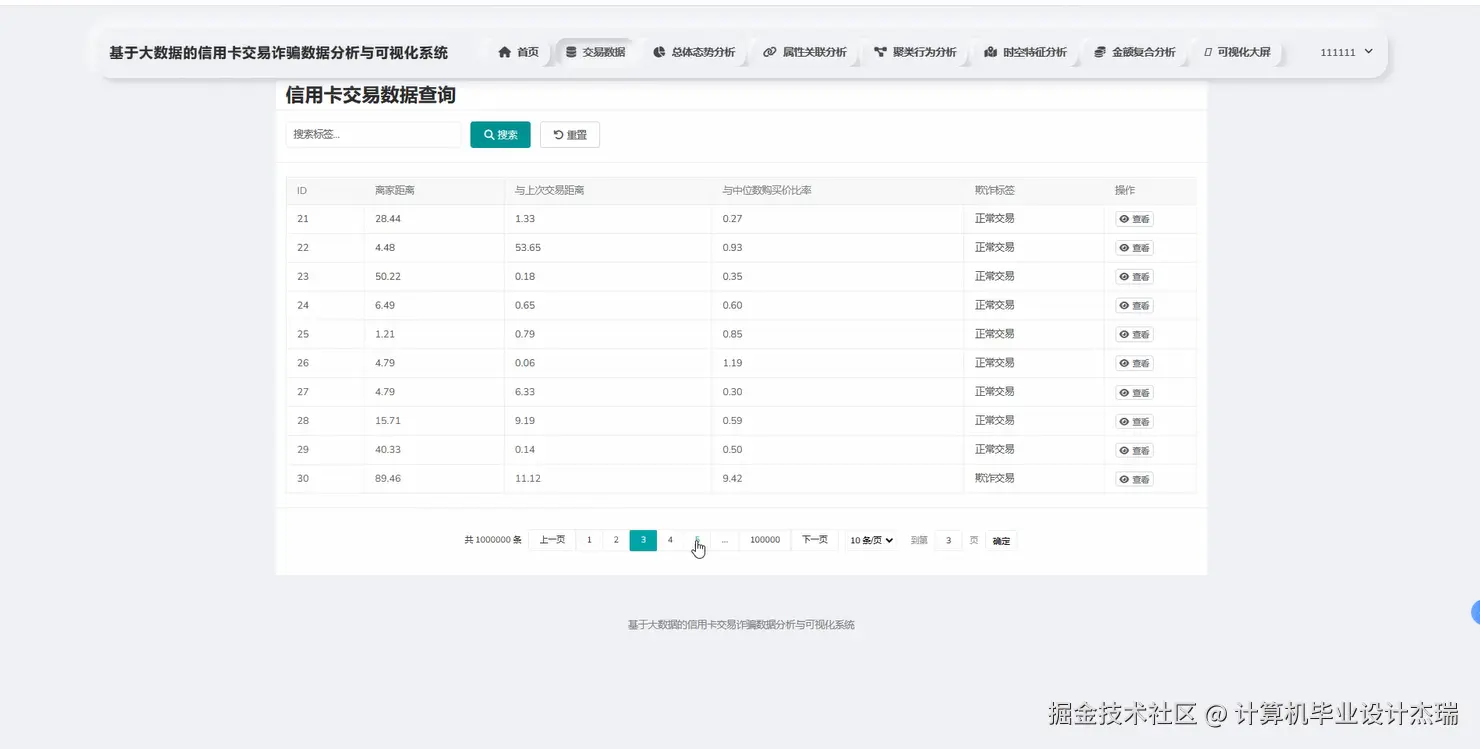View details for row ID 27
1480x749 pixels.
coord(1134,393)
